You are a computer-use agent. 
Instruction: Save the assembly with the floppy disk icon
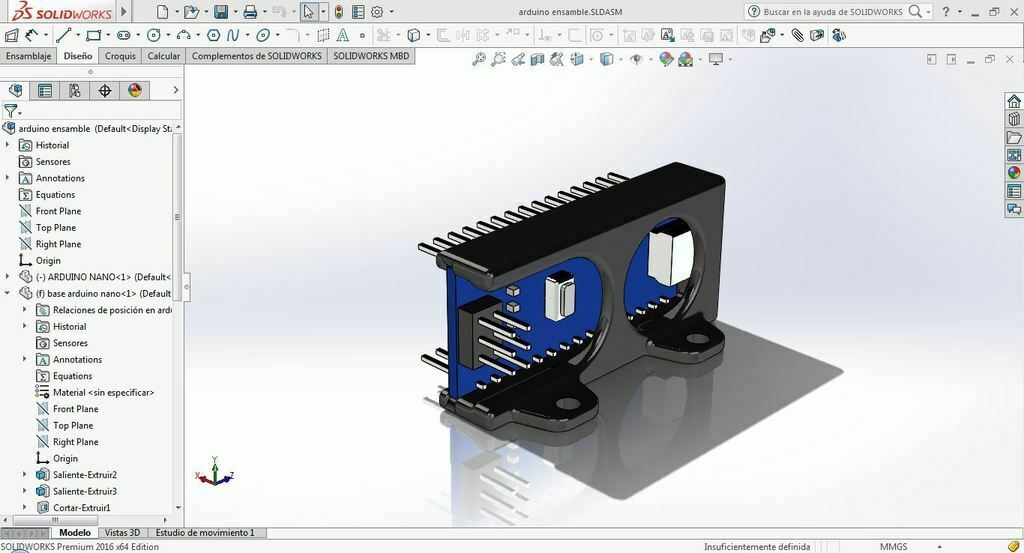point(221,12)
